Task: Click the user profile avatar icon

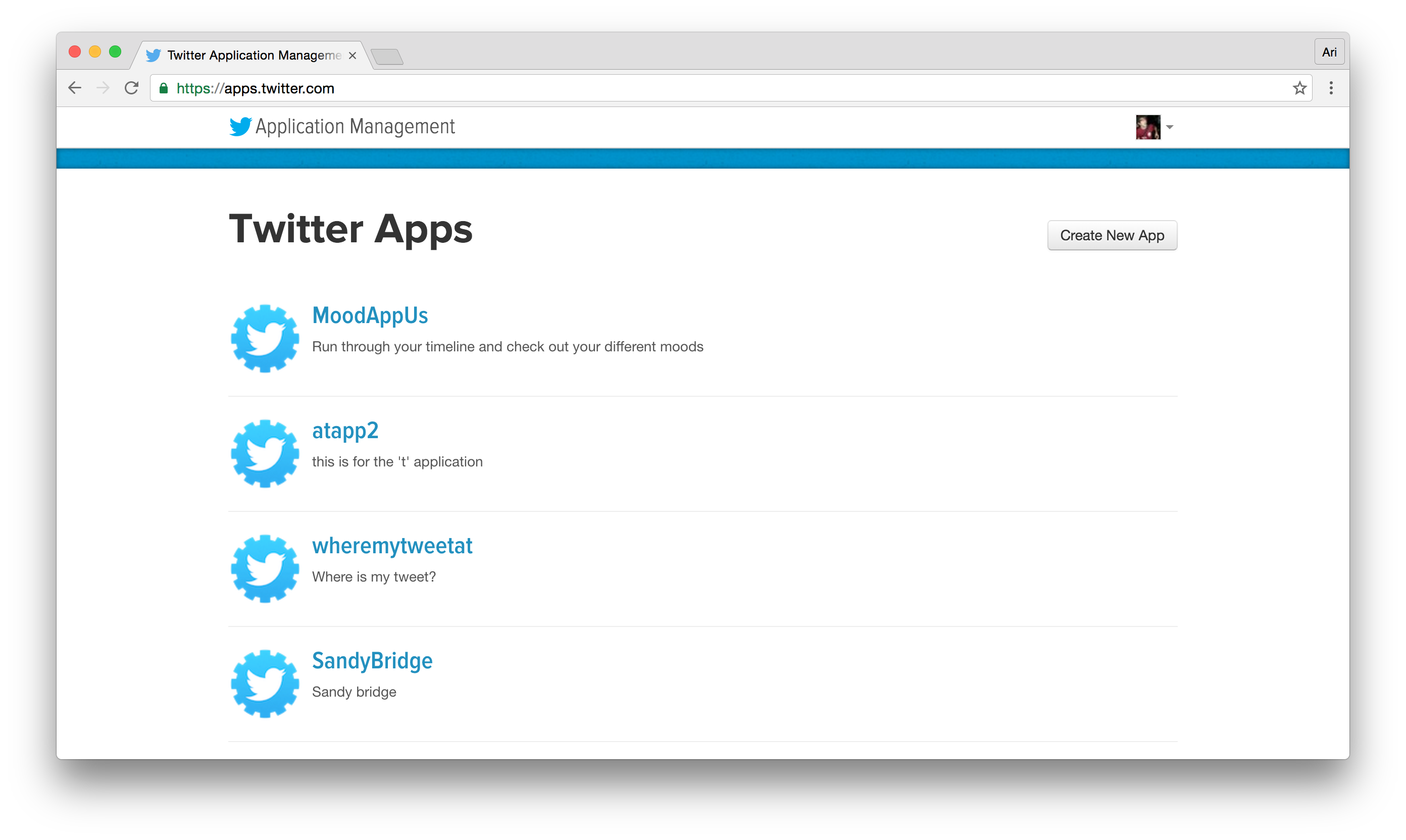Action: click(1148, 126)
